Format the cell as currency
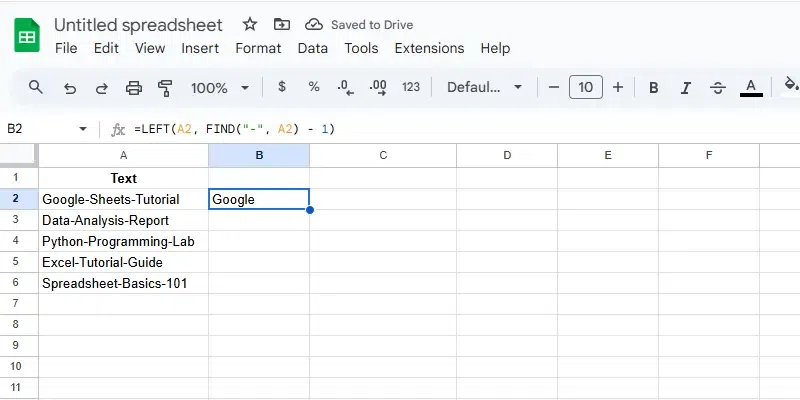 (282, 87)
